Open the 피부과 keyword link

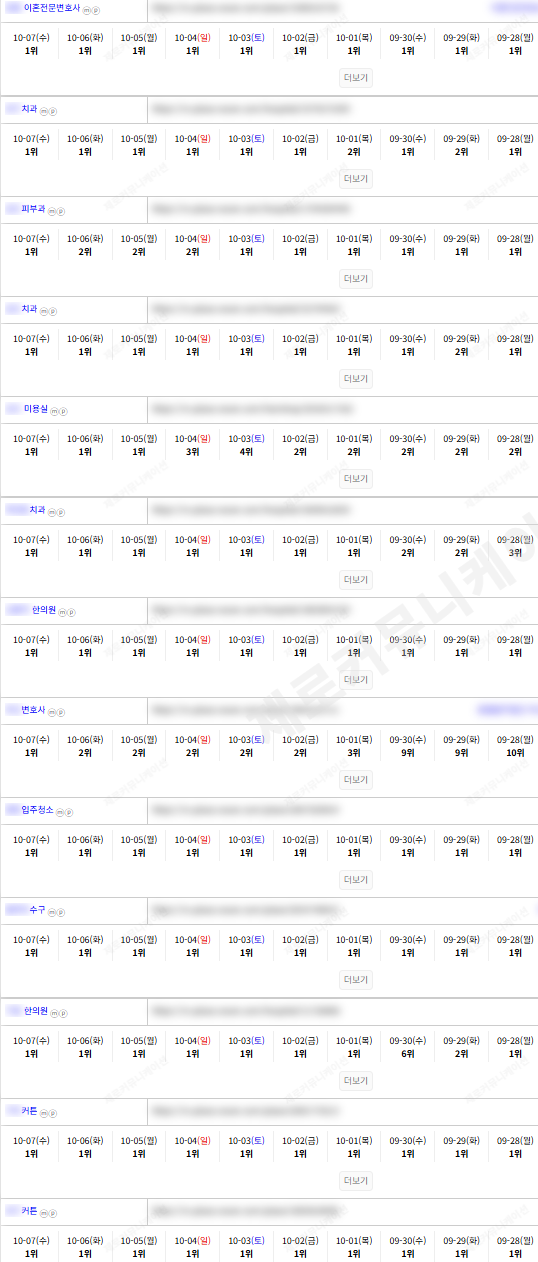[x=33, y=209]
